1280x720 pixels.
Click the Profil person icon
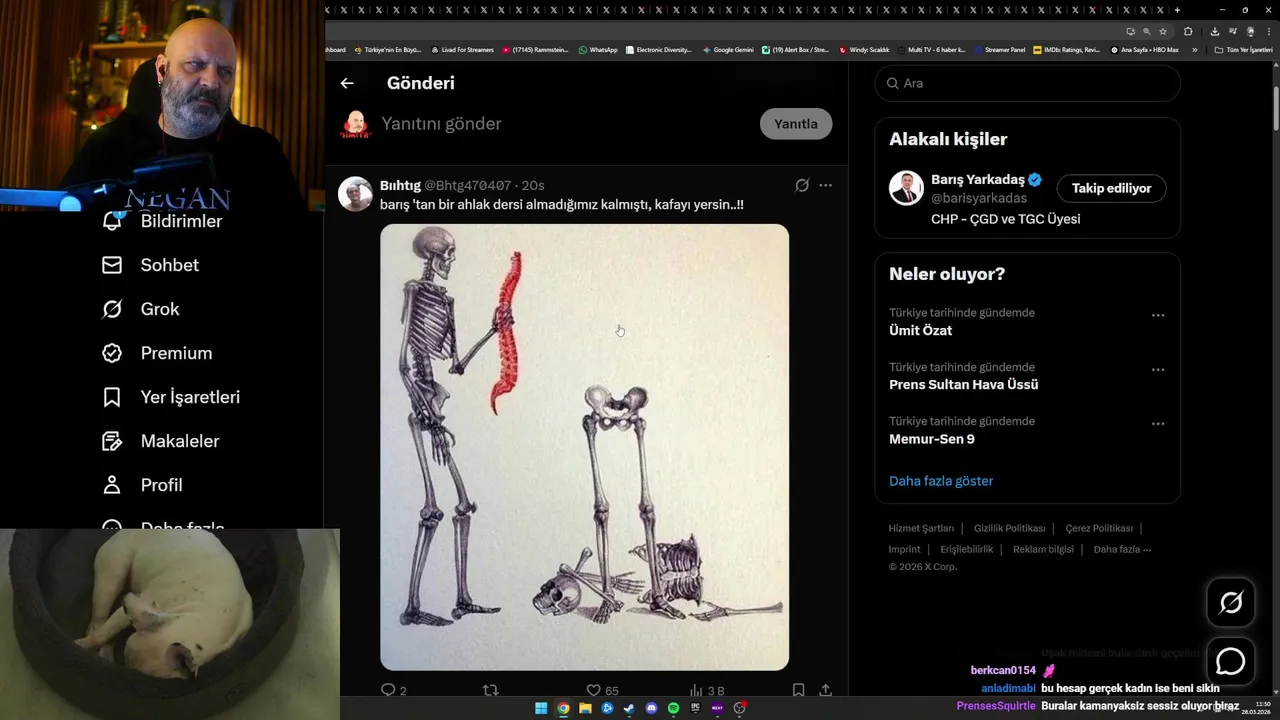pyautogui.click(x=112, y=485)
